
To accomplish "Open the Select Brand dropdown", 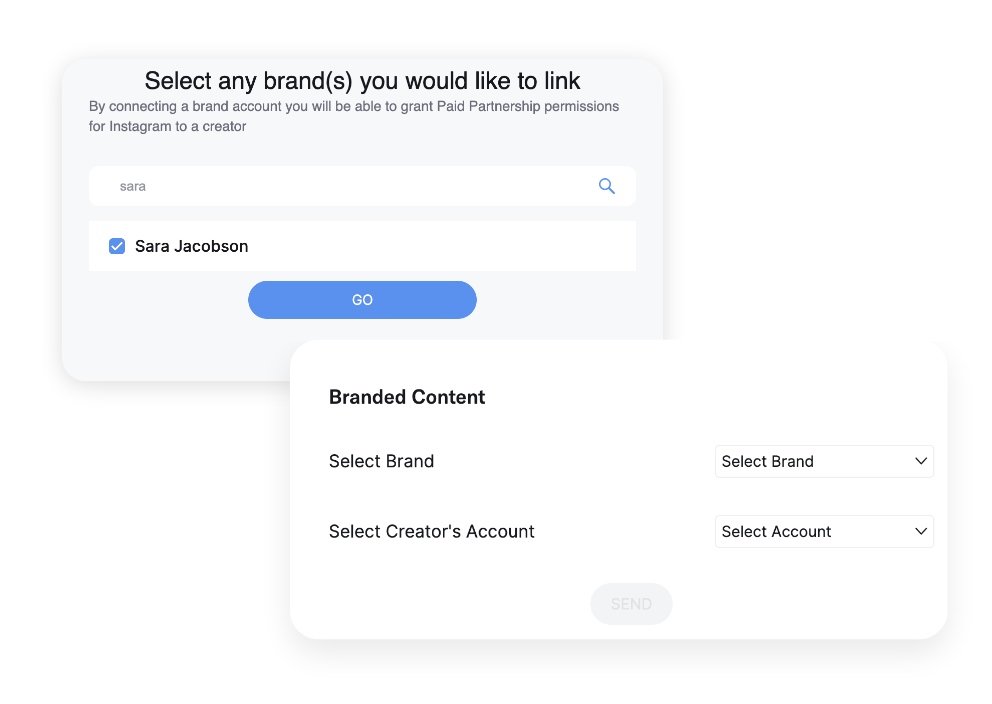I will tap(824, 462).
